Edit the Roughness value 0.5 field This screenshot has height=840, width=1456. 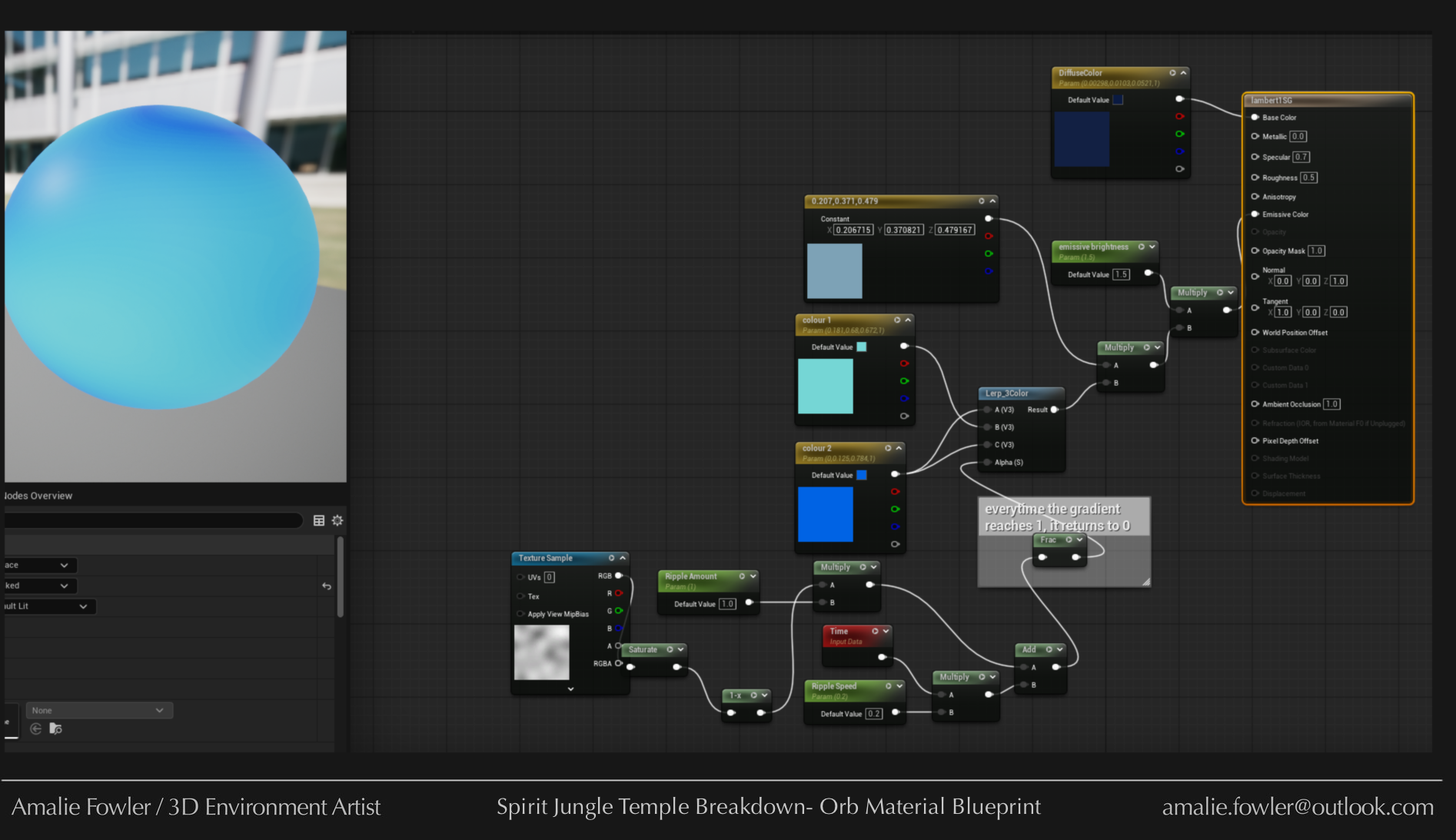point(1309,178)
